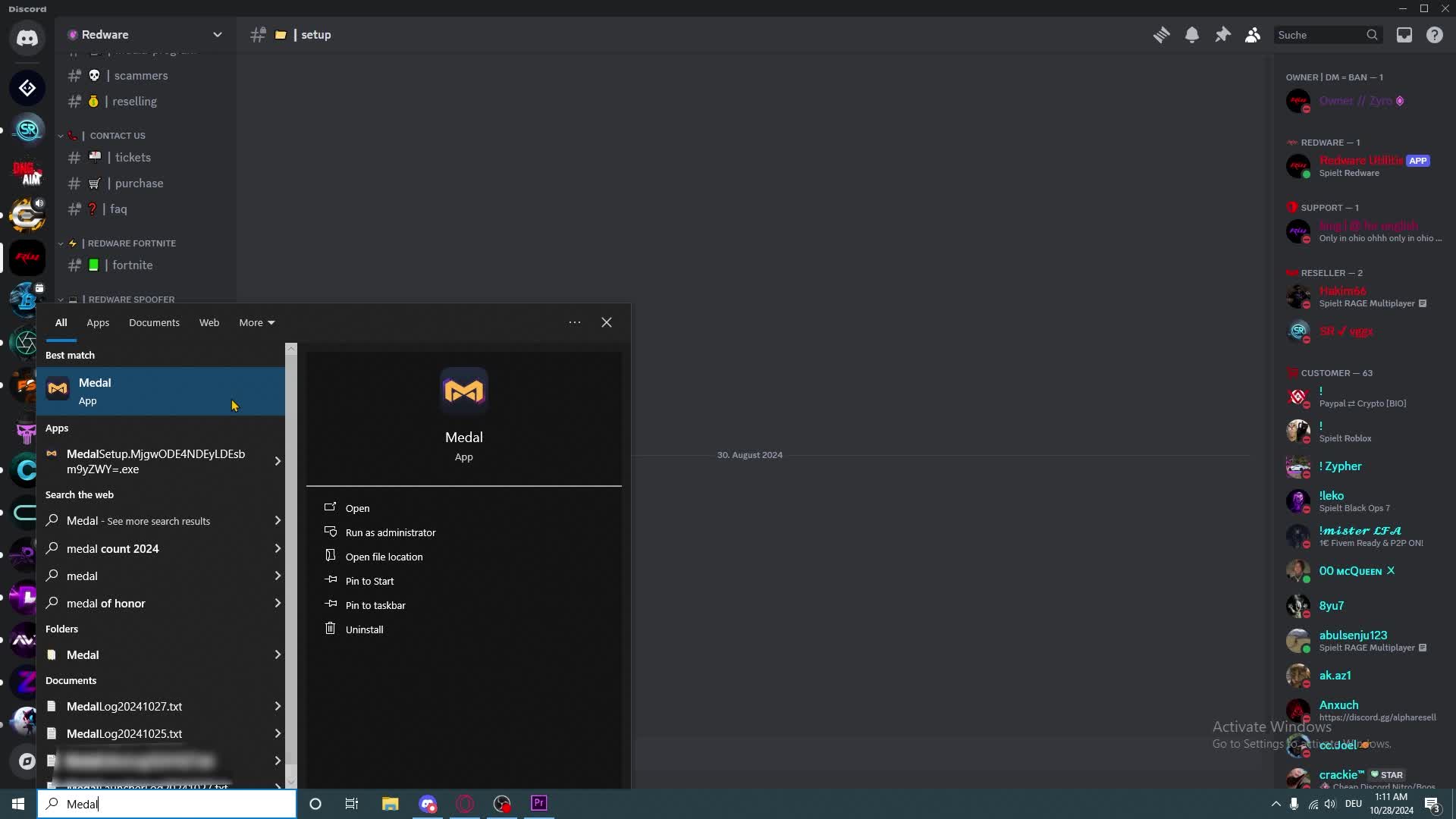Open Adobe Premiere Pro in taskbar
Image resolution: width=1456 pixels, height=819 pixels.
(x=539, y=803)
